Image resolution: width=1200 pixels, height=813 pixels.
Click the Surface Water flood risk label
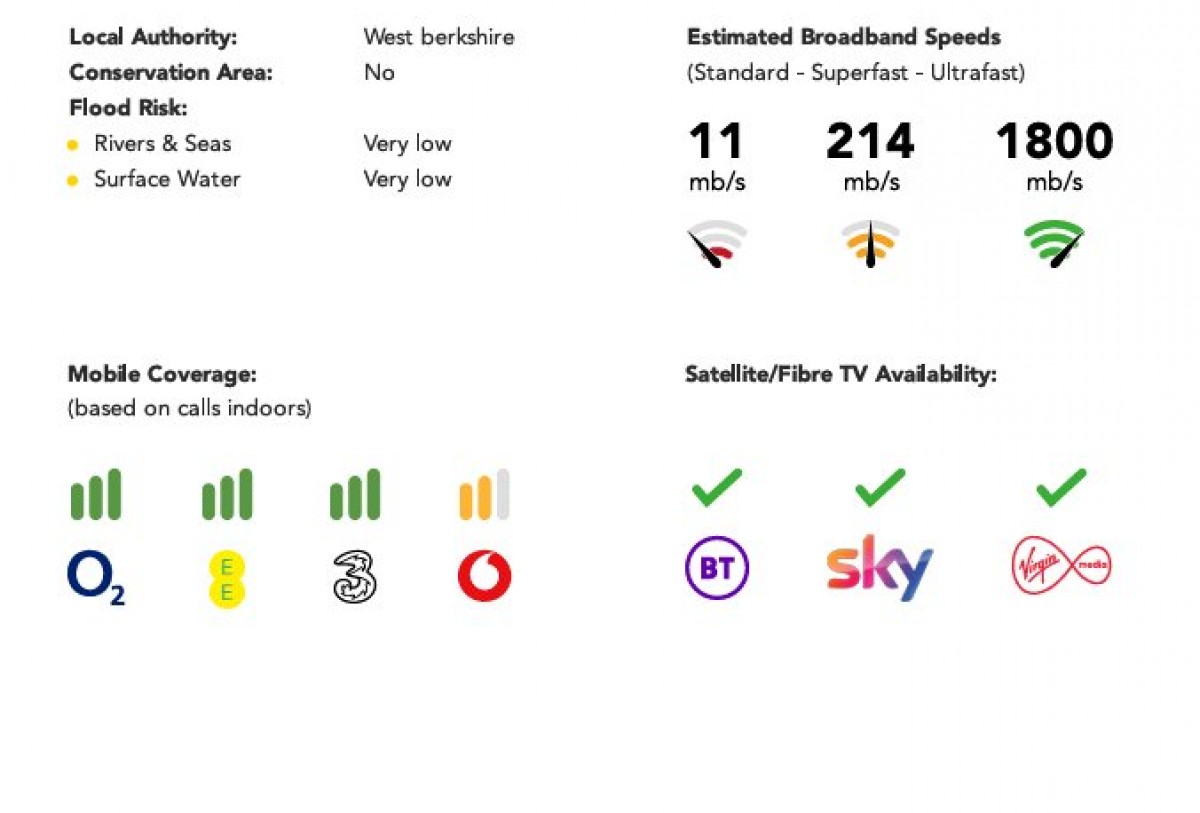(x=167, y=179)
